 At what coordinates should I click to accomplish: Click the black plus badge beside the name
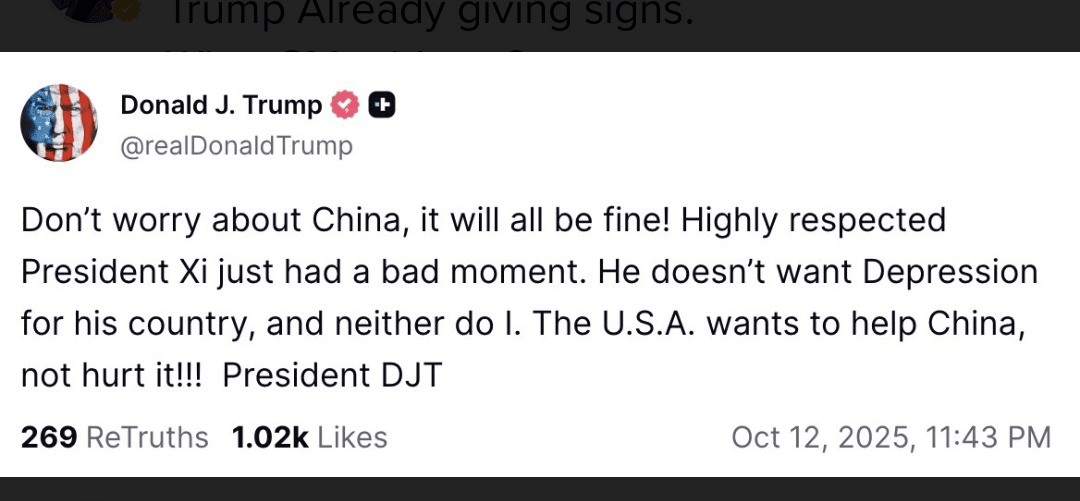pos(382,105)
